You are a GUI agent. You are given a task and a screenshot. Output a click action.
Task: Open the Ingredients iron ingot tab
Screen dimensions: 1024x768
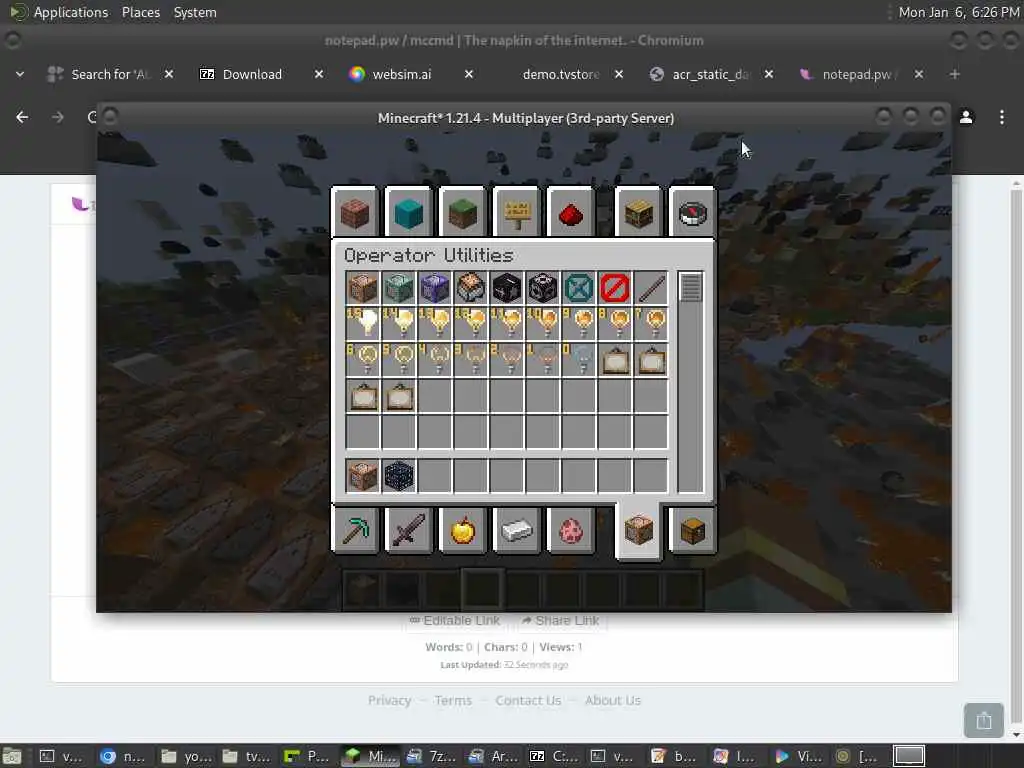517,530
